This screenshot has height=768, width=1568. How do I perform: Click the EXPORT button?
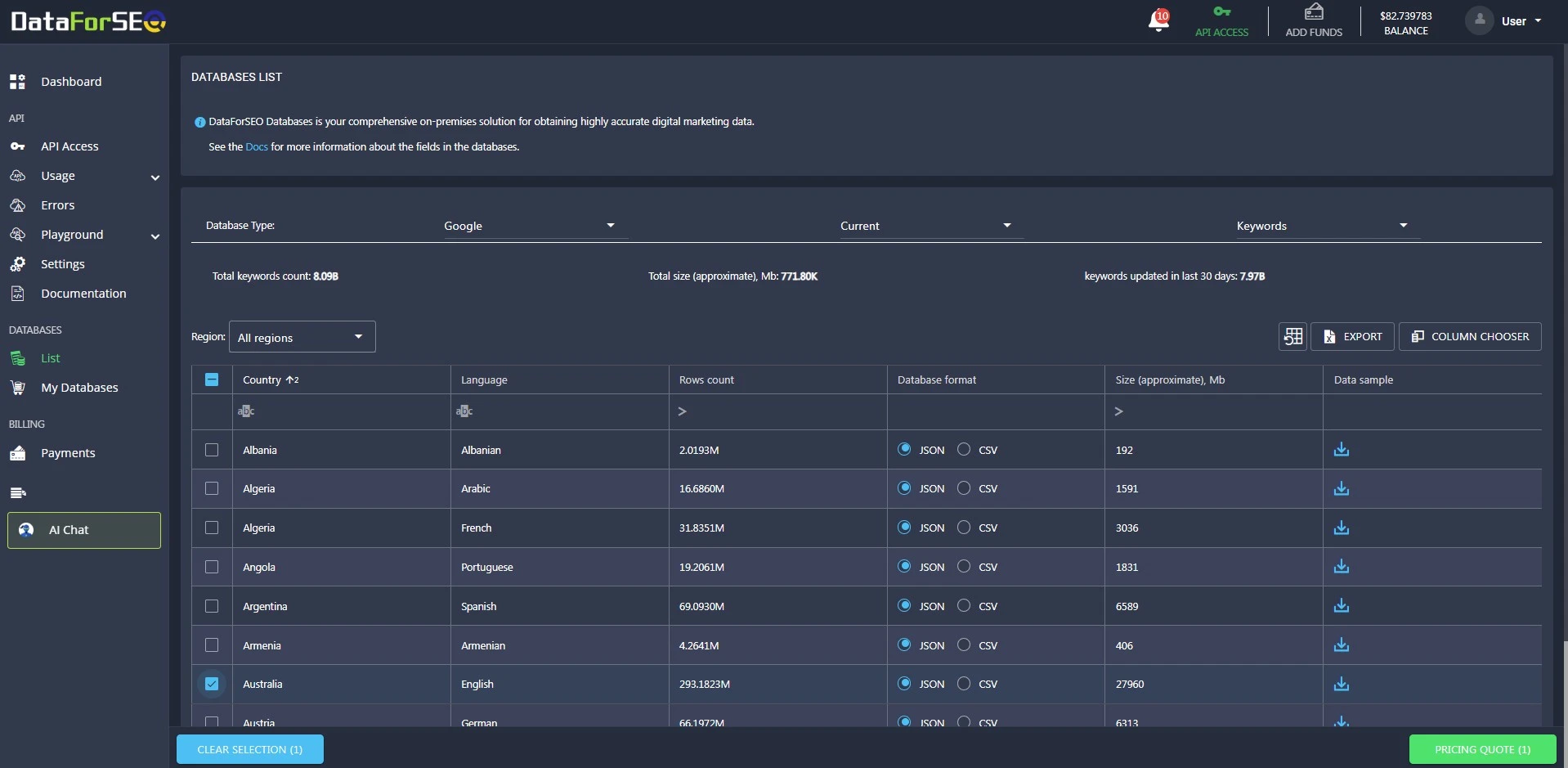coord(1352,336)
